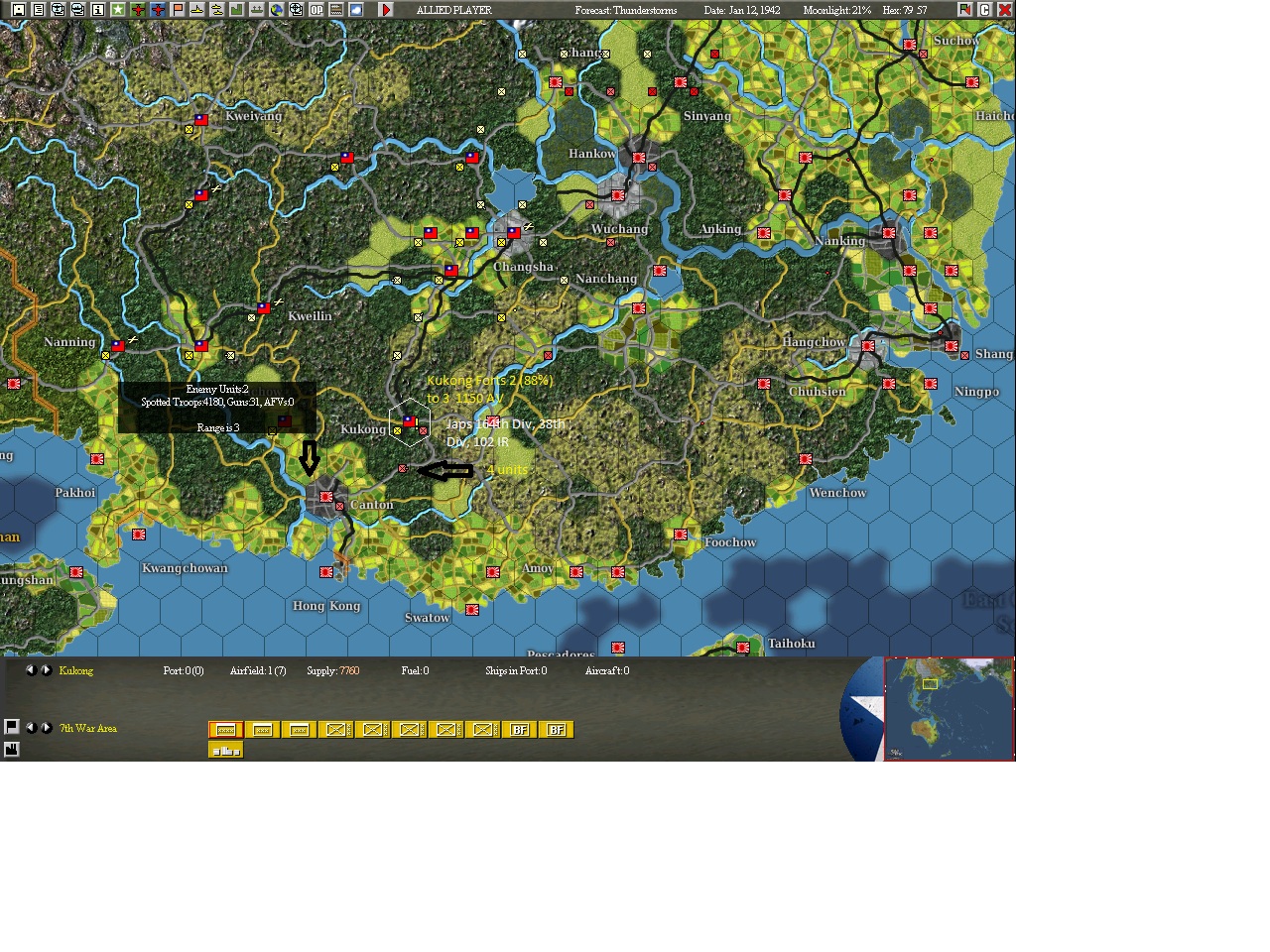Click the white flag icon beside 7th War Area
This screenshot has height=952, width=1270.
coord(12,727)
